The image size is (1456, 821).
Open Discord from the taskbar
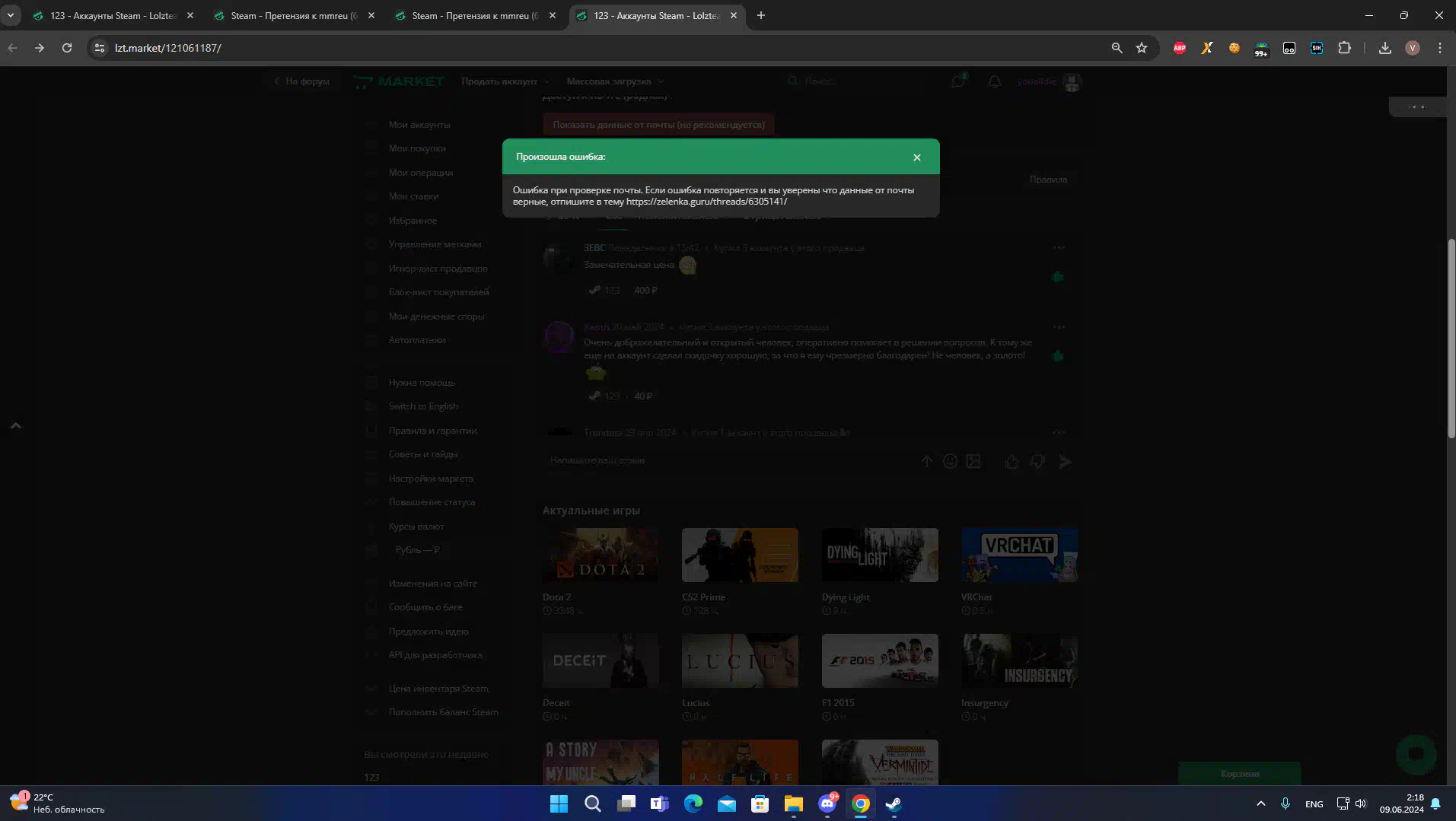827,803
